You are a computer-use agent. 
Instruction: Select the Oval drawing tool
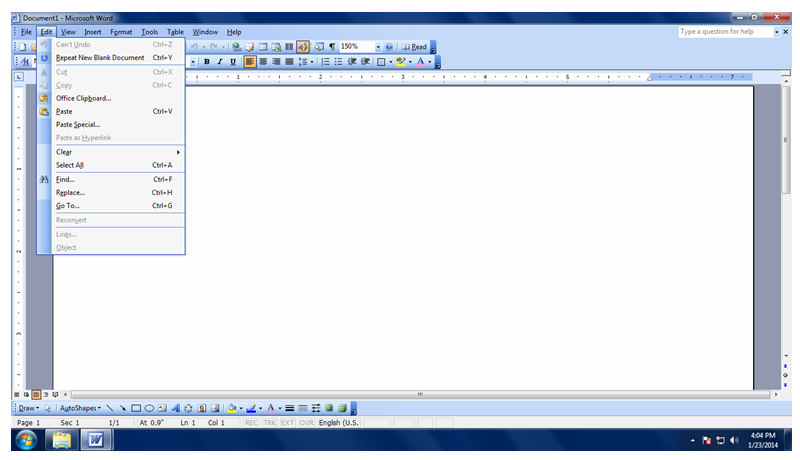coord(149,408)
